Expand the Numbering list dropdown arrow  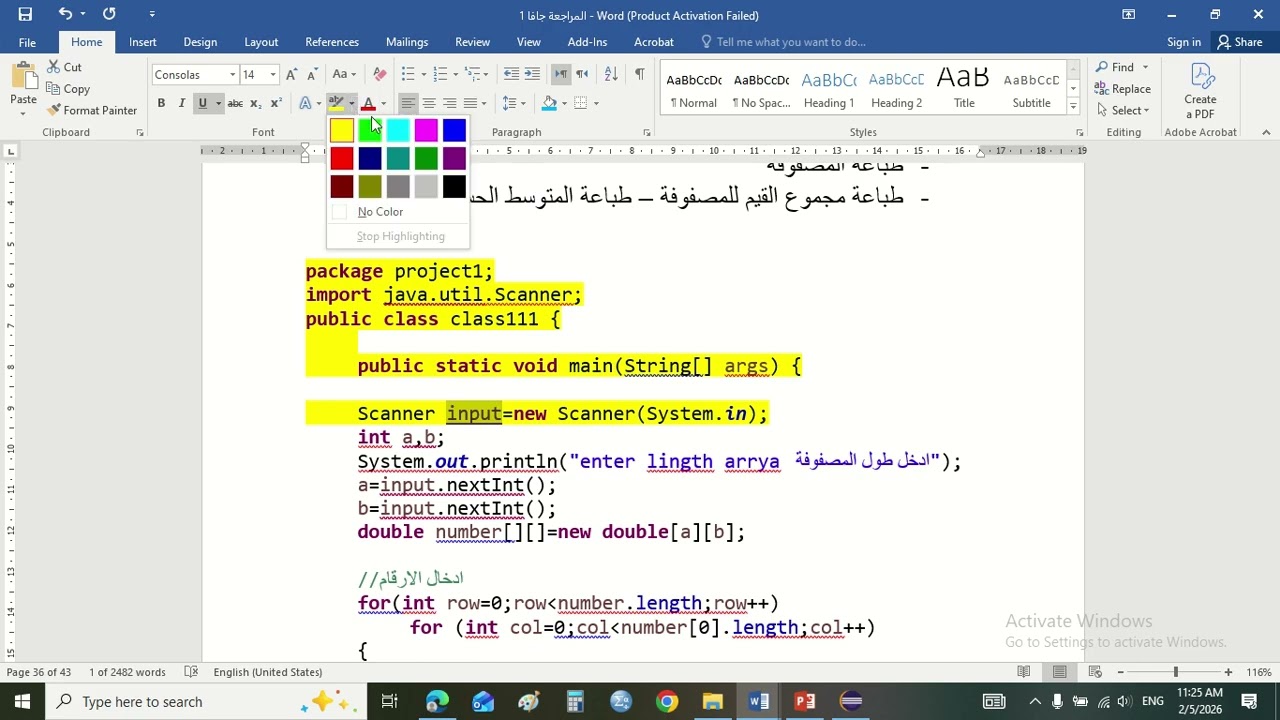click(455, 74)
